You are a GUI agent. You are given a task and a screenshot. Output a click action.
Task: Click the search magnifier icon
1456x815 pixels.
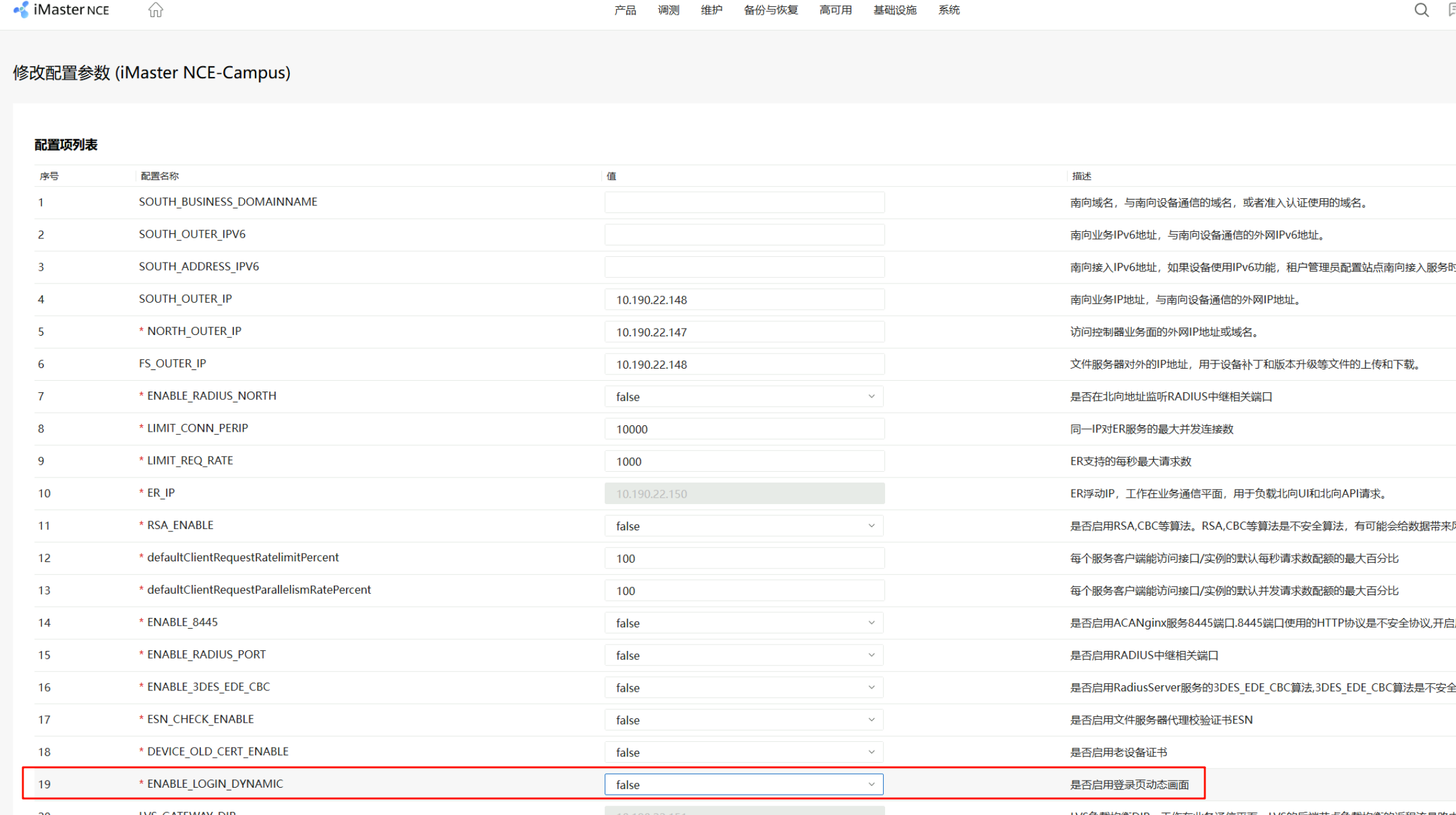(x=1421, y=10)
